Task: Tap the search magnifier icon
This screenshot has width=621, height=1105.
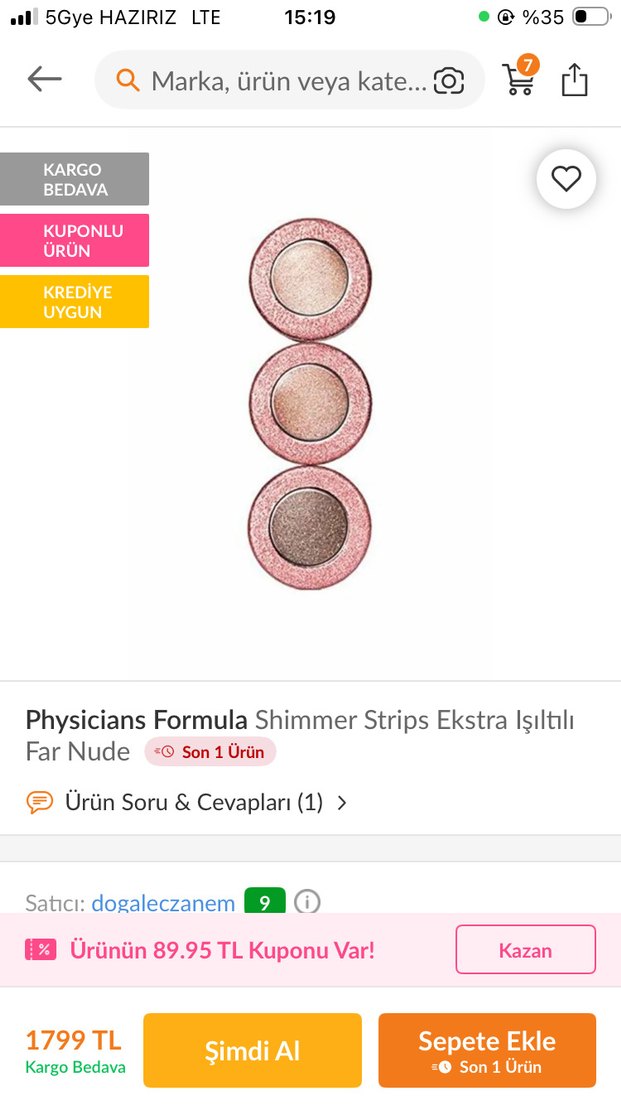Action: [x=128, y=80]
